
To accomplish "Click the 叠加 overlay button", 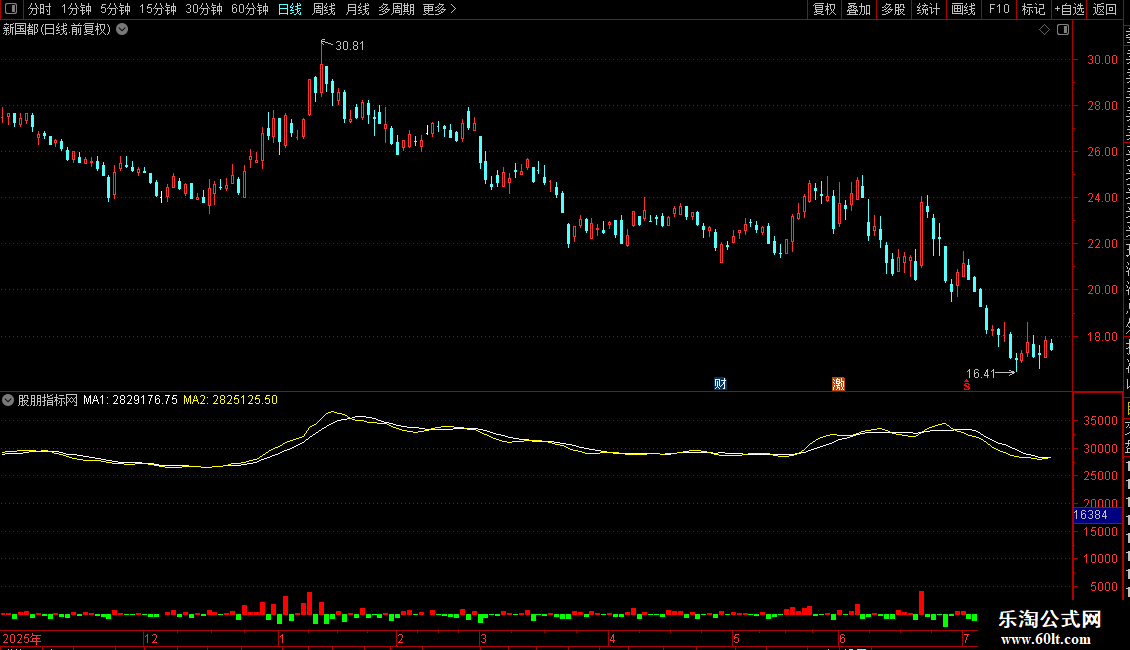I will (x=859, y=9).
